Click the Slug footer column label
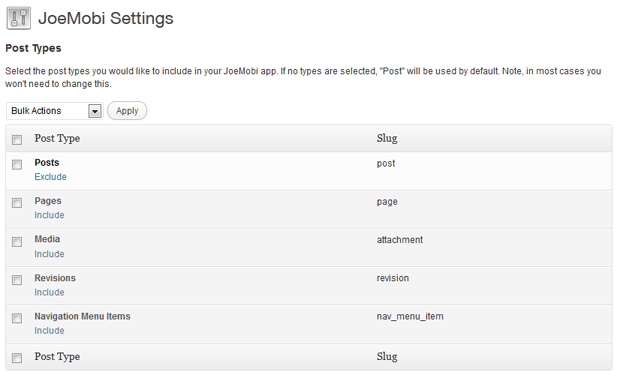 point(387,356)
